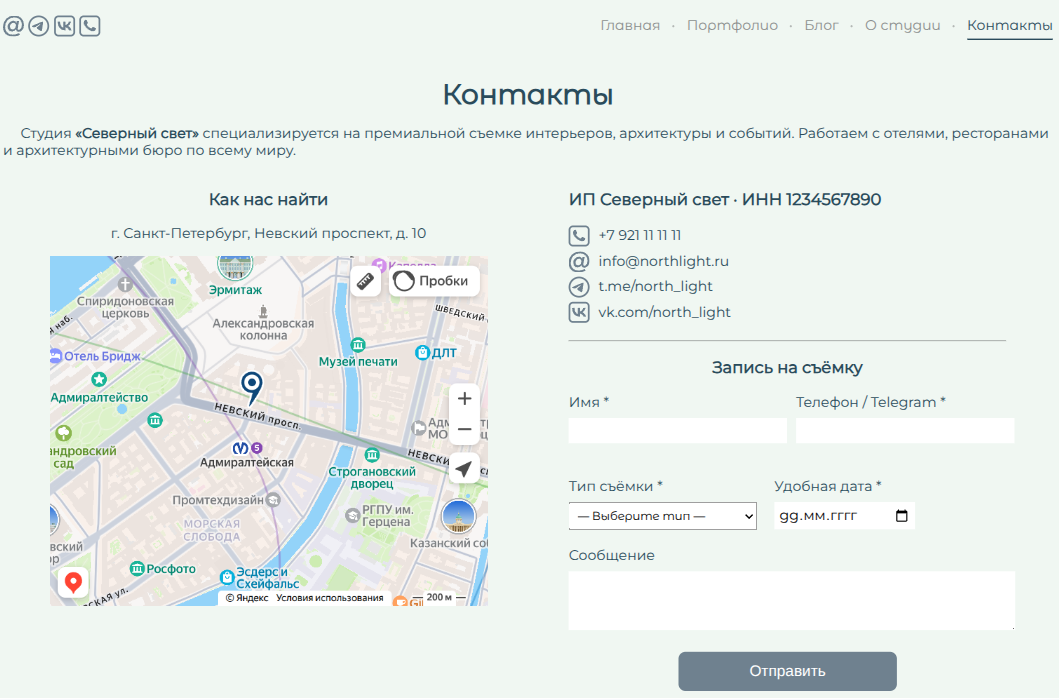
Task: Zoom out the map with minus button
Action: [x=465, y=429]
